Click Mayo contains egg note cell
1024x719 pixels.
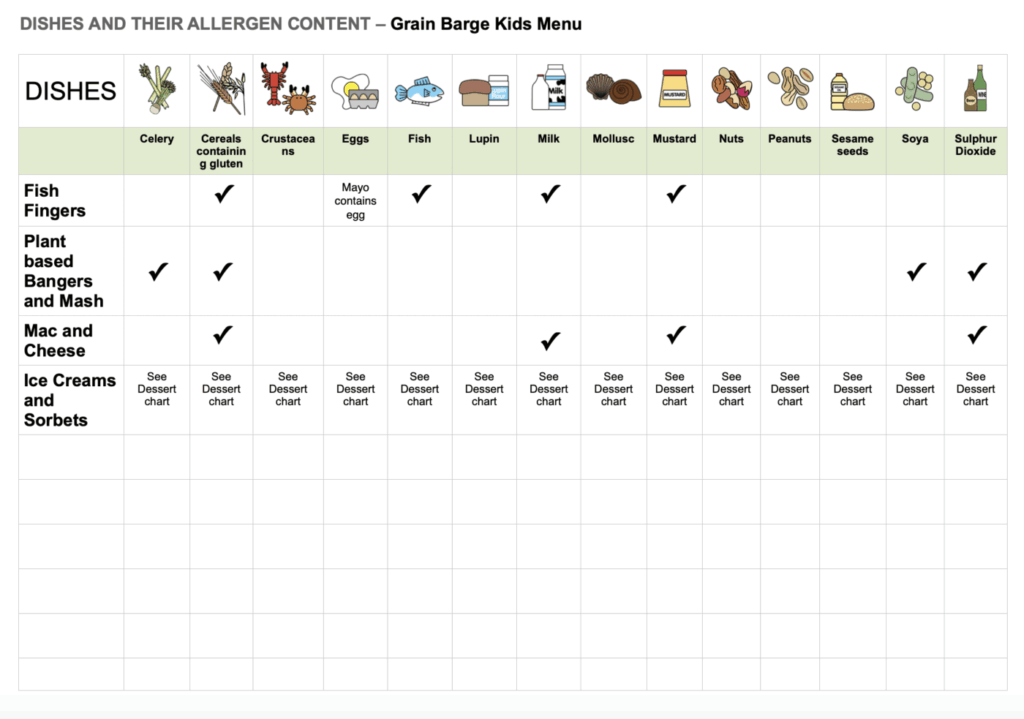[355, 201]
